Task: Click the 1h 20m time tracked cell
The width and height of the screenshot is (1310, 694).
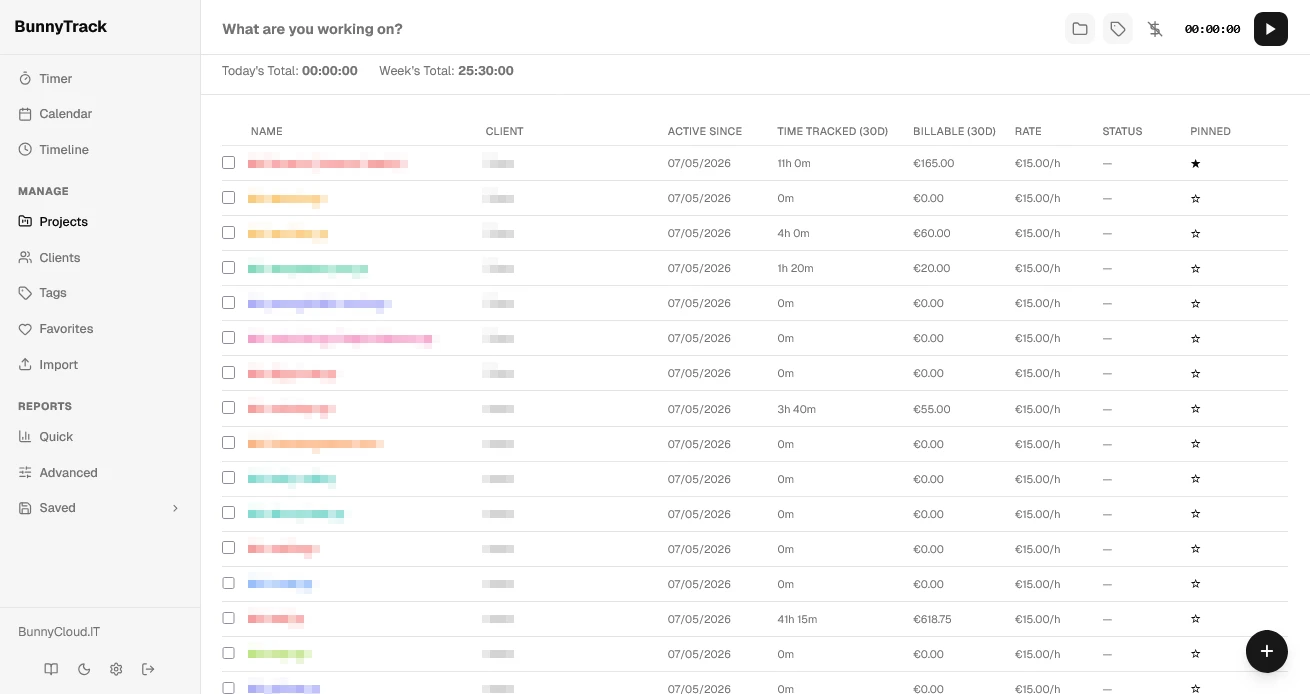Action: [796, 268]
